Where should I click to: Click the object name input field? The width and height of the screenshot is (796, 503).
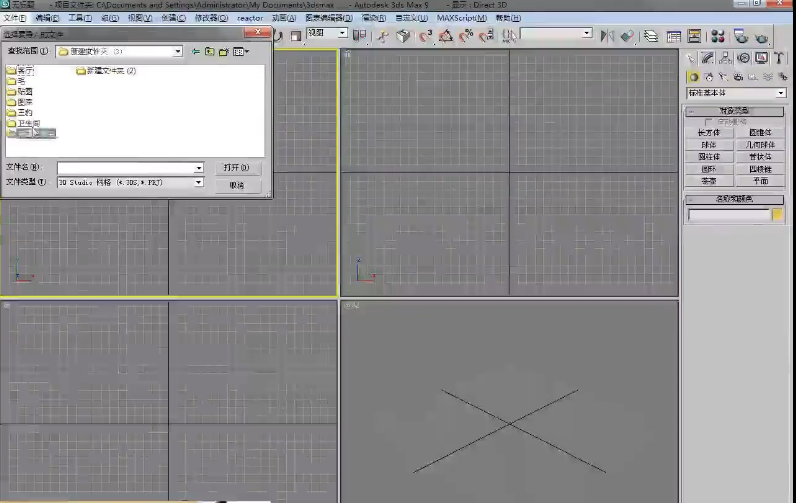point(729,215)
